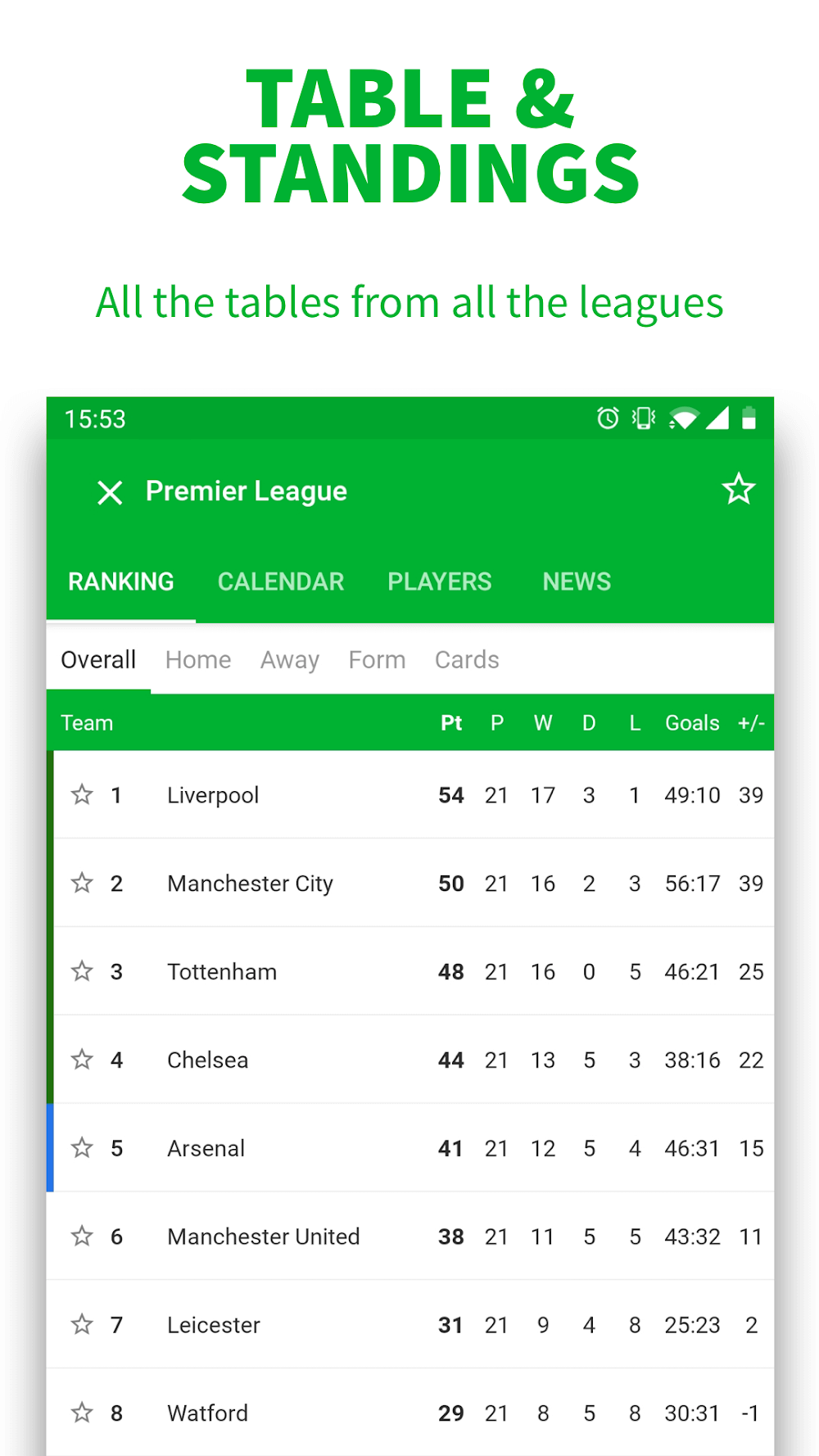Image resolution: width=819 pixels, height=1456 pixels.
Task: Show the Home standings sub-tab
Action: [x=198, y=660]
